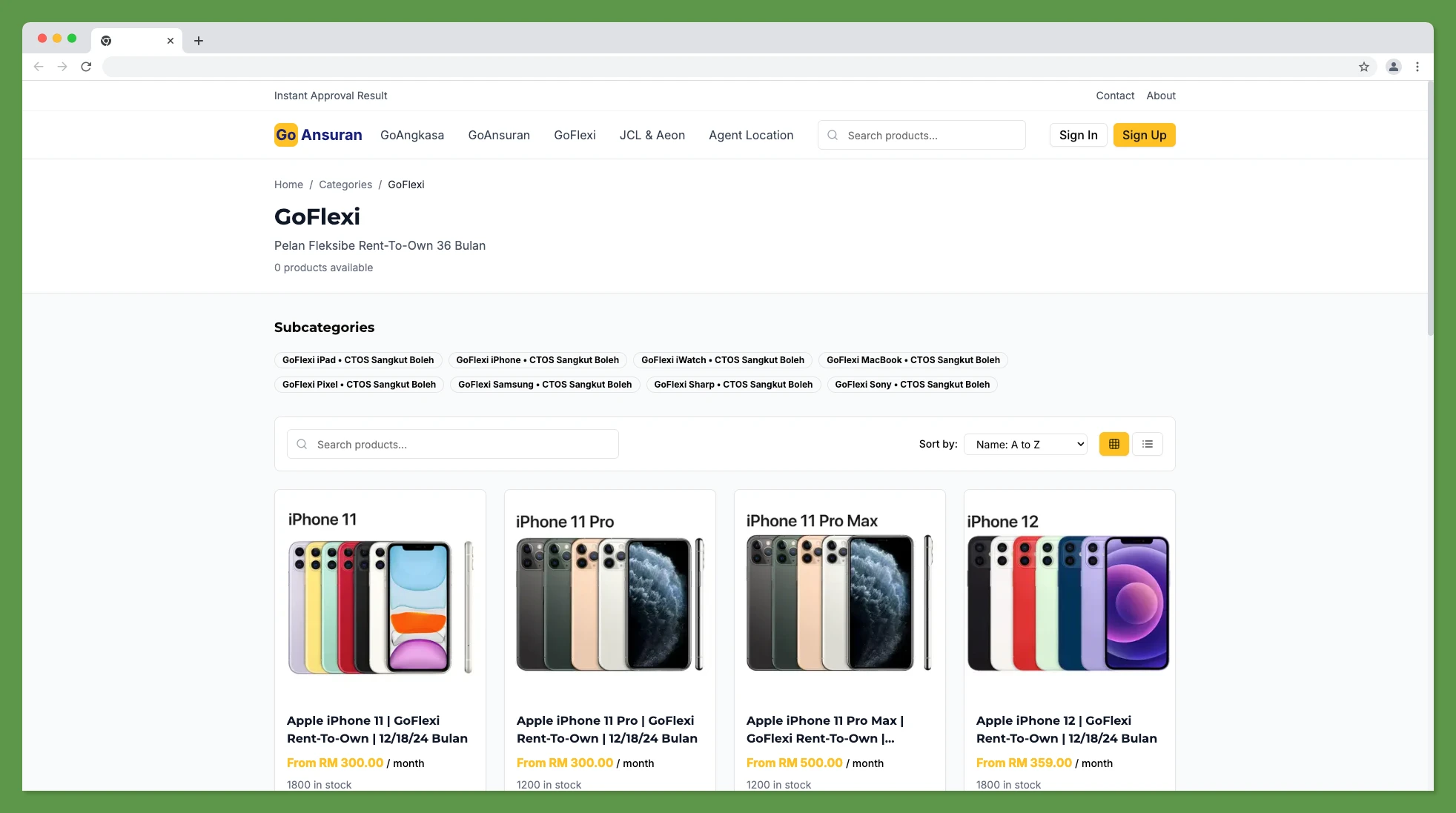Toggle the GoFlexi iPhone subcategory filter

click(x=537, y=360)
